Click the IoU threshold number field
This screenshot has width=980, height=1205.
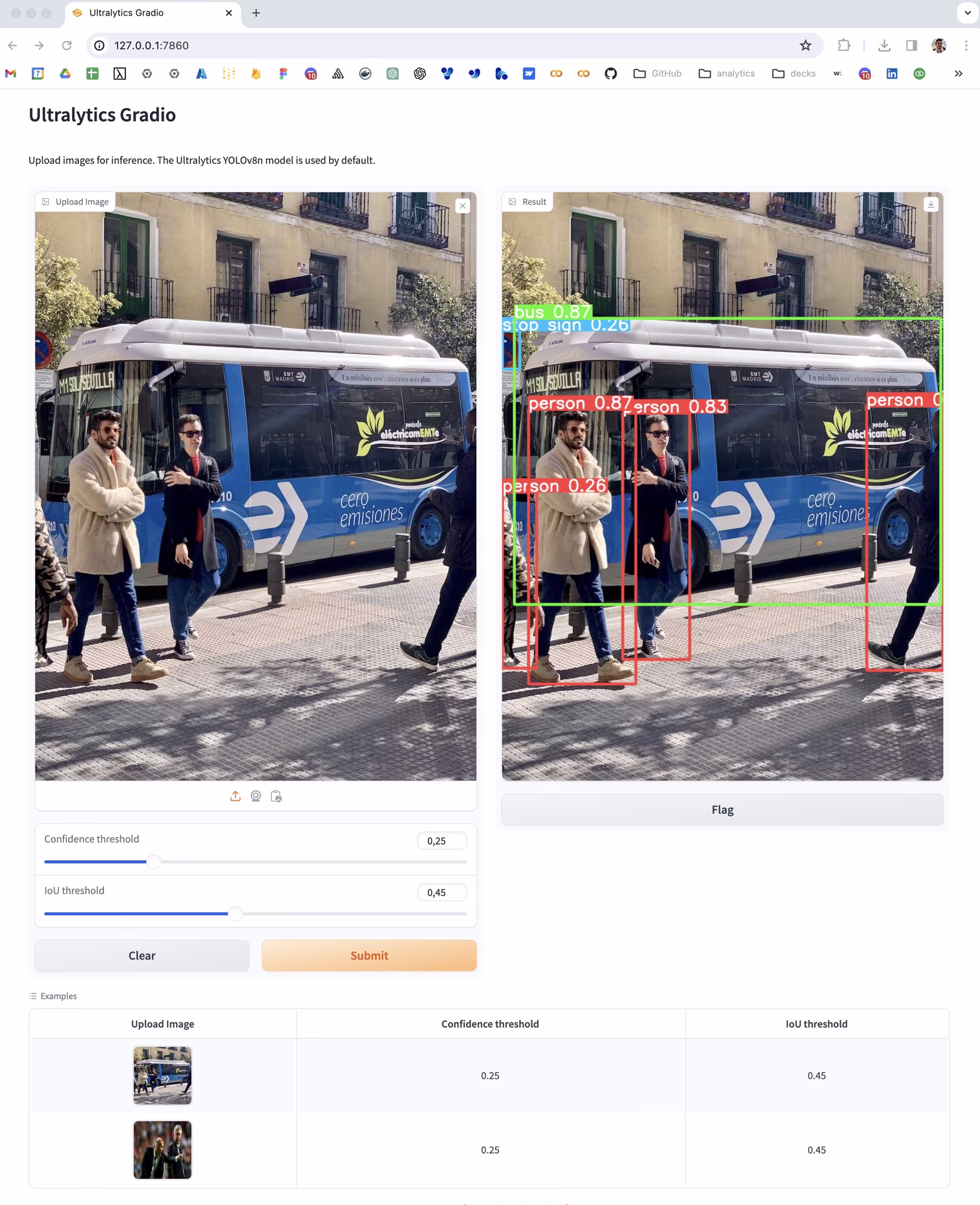[x=442, y=892]
